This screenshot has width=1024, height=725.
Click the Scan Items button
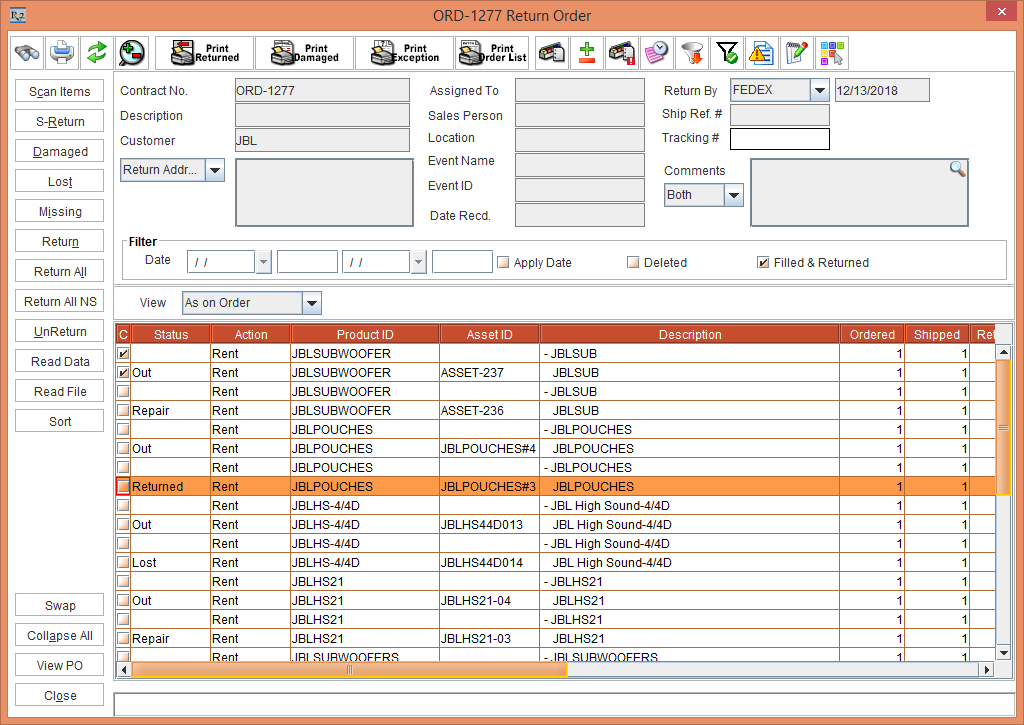pyautogui.click(x=60, y=92)
